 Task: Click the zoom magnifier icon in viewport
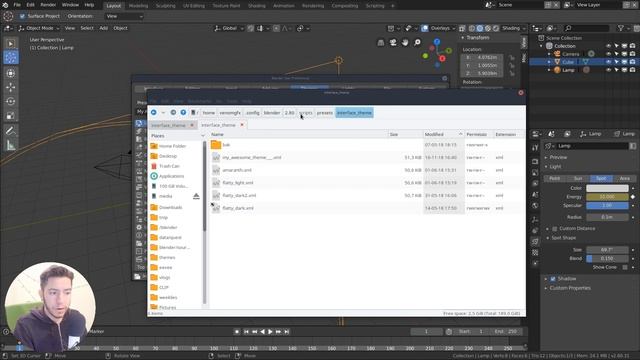coord(417,42)
